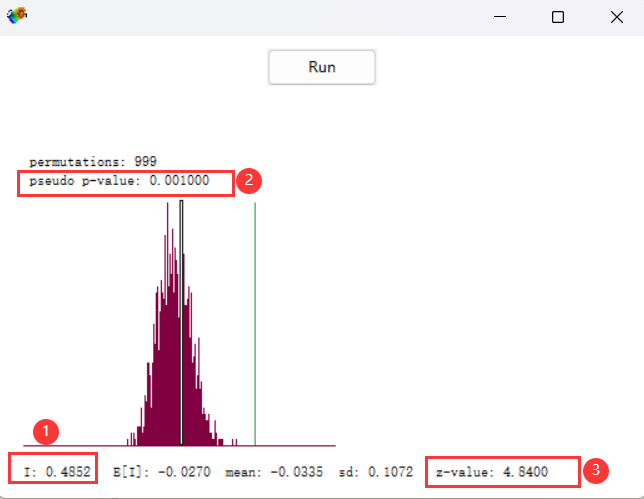Select the 'permutations: 999' text
This screenshot has width=644, height=499.
[x=93, y=161]
